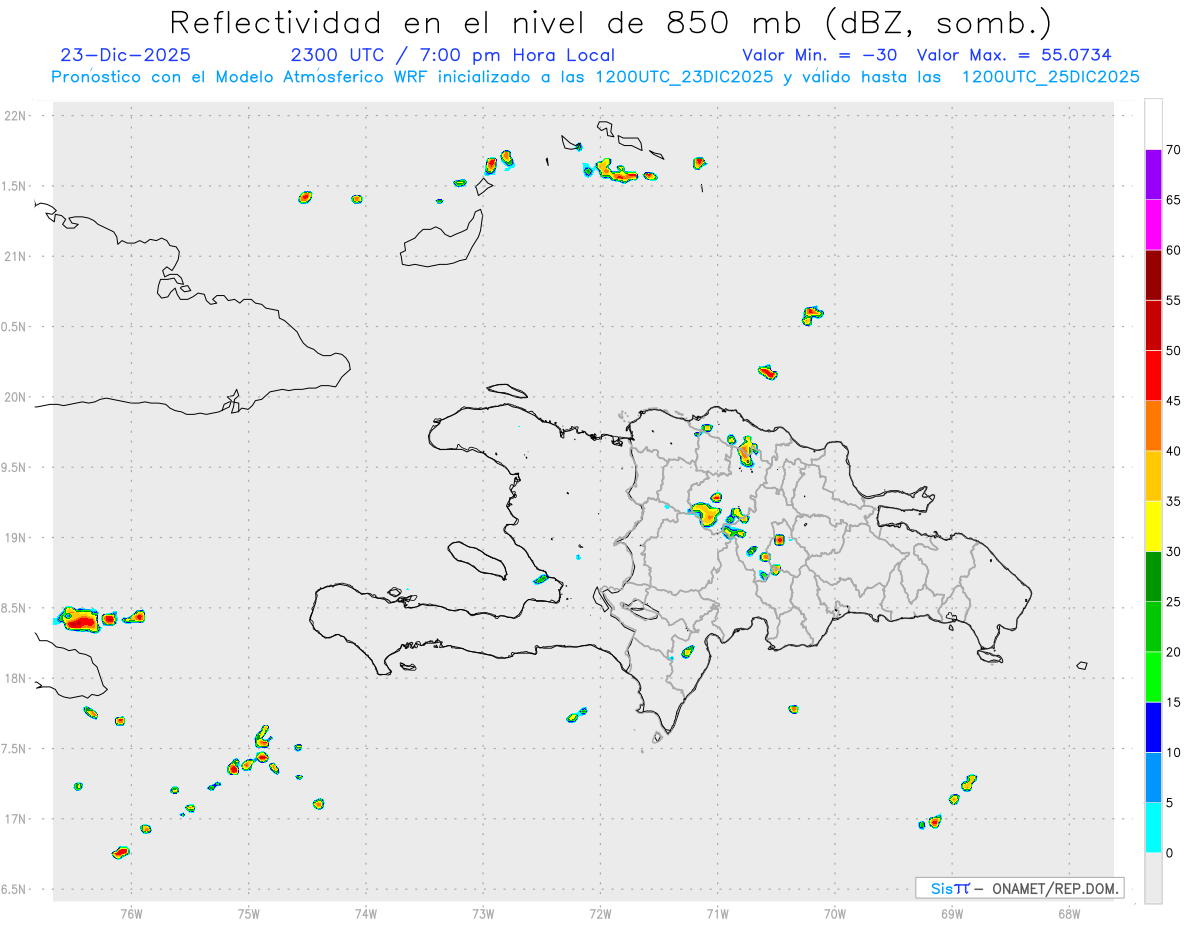Click the colorbar tick label '5'
Image resolution: width=1200 pixels, height=927 pixels.
(1170, 803)
